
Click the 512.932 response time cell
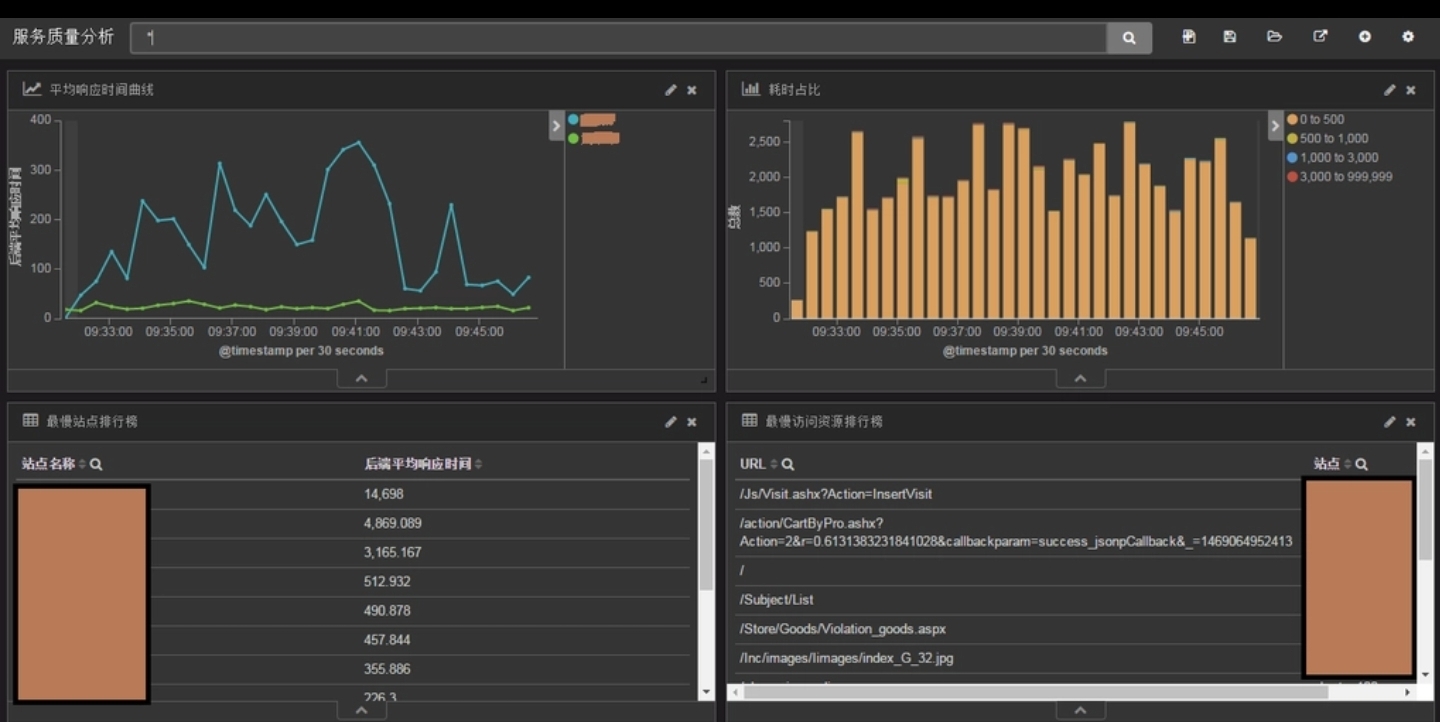(x=387, y=581)
